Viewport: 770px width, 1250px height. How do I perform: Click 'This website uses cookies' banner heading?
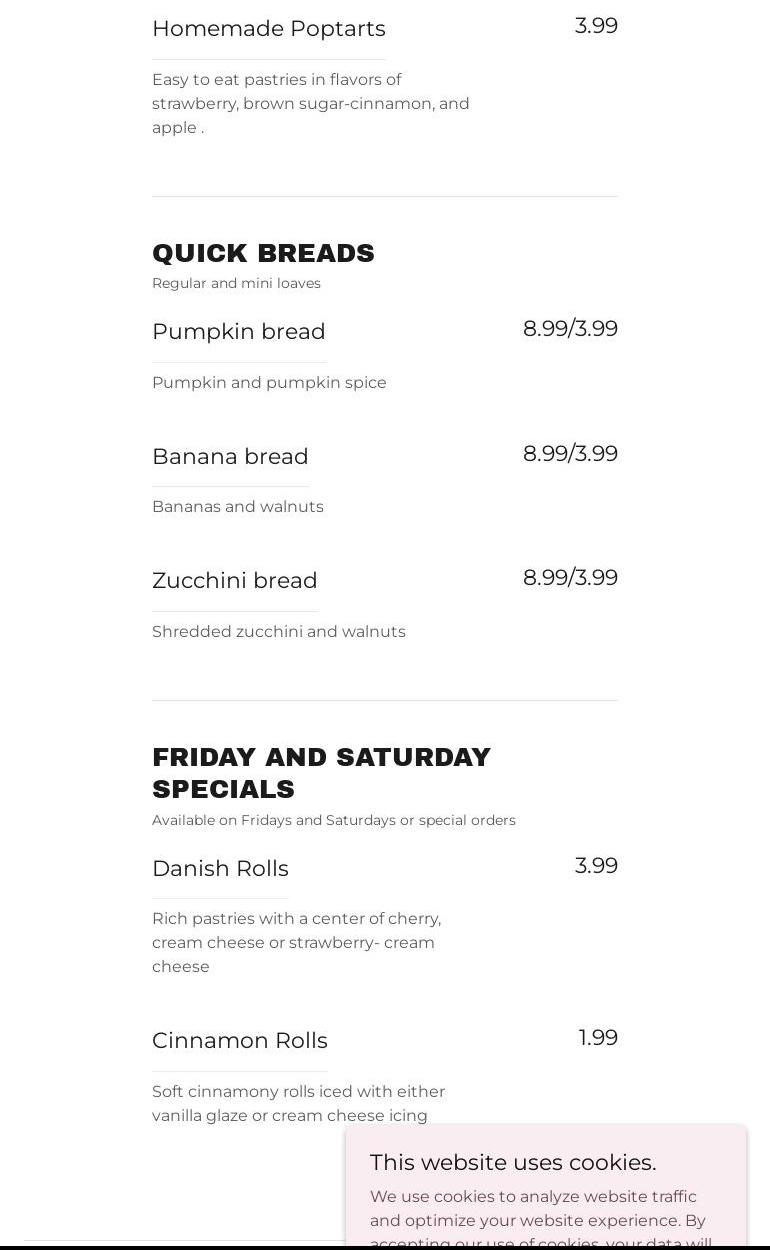click(513, 1162)
